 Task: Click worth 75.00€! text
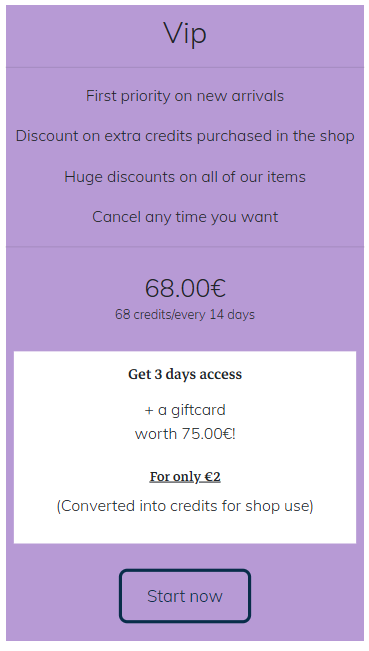pyautogui.click(x=185, y=434)
